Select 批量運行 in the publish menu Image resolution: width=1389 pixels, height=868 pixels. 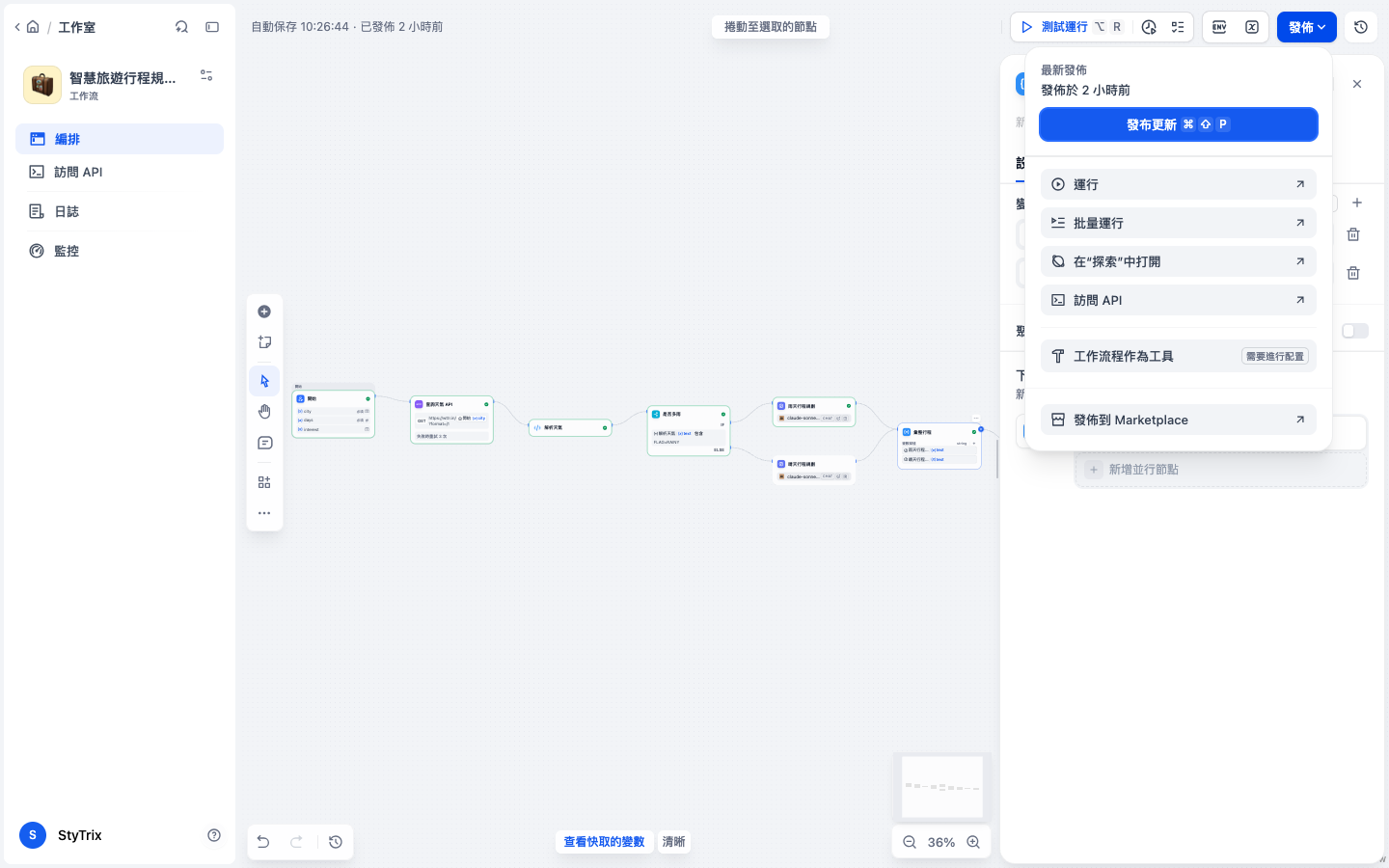tap(1179, 223)
